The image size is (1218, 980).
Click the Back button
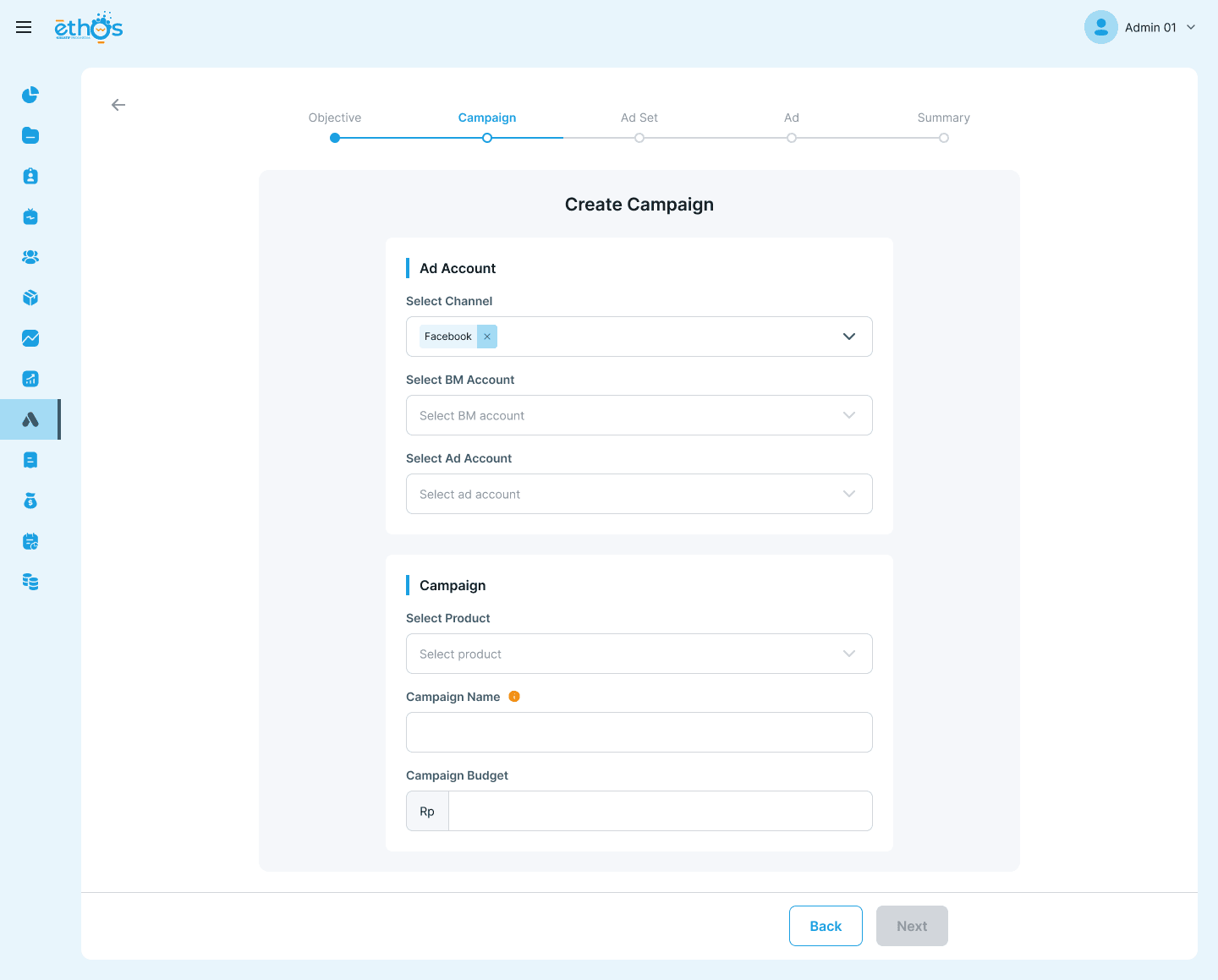[x=826, y=926]
